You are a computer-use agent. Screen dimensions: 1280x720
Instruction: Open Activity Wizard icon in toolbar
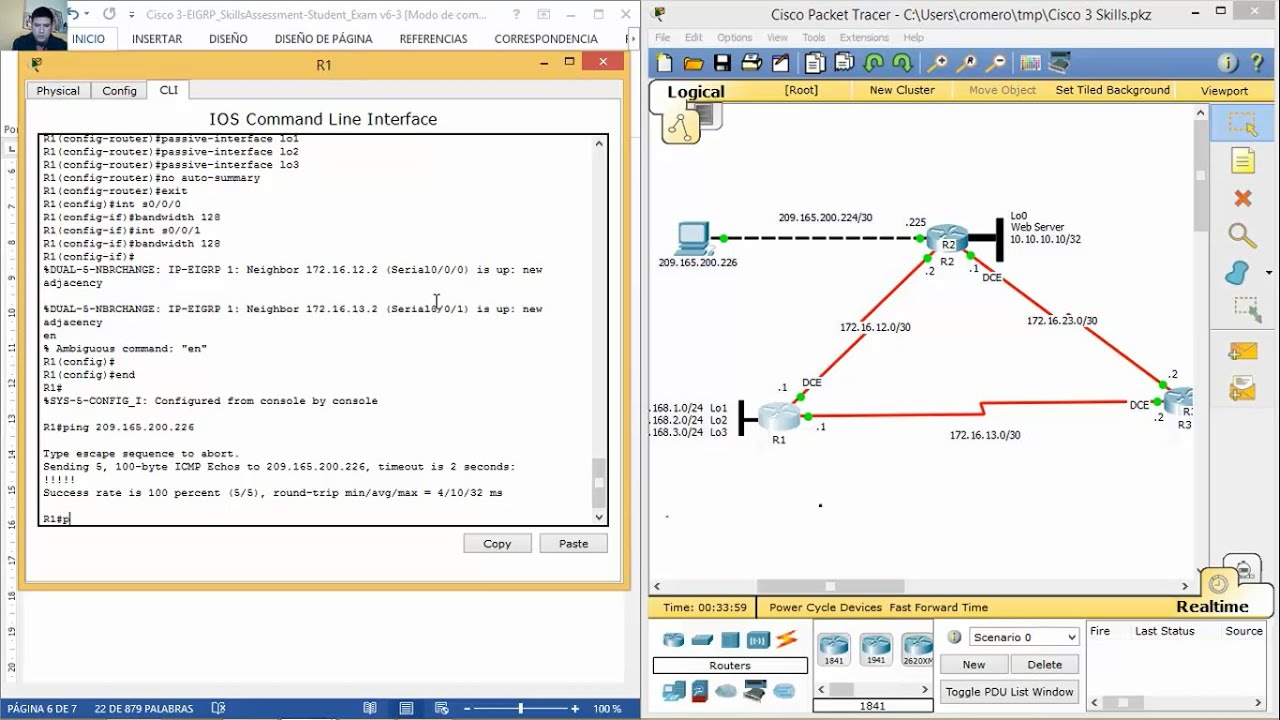coord(780,64)
